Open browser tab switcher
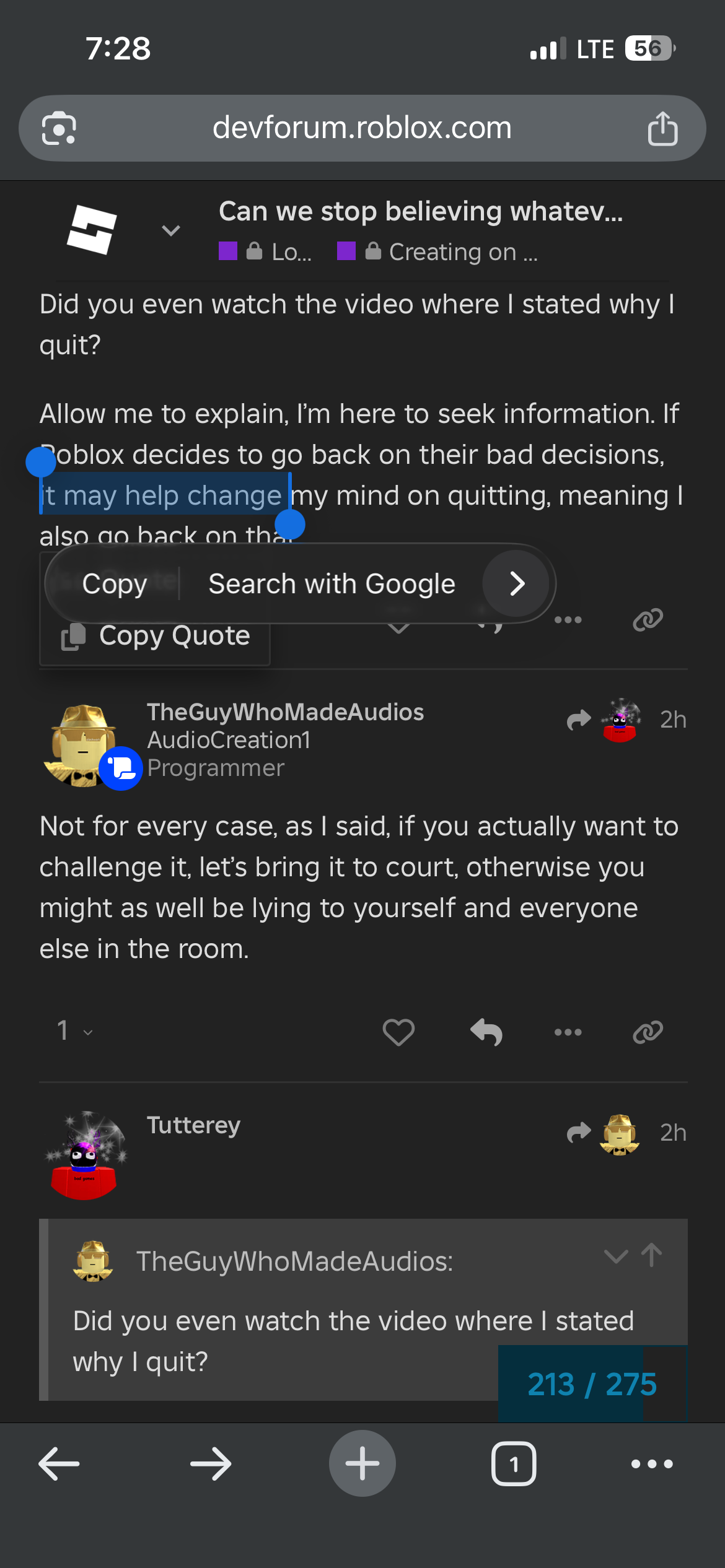 (514, 1464)
